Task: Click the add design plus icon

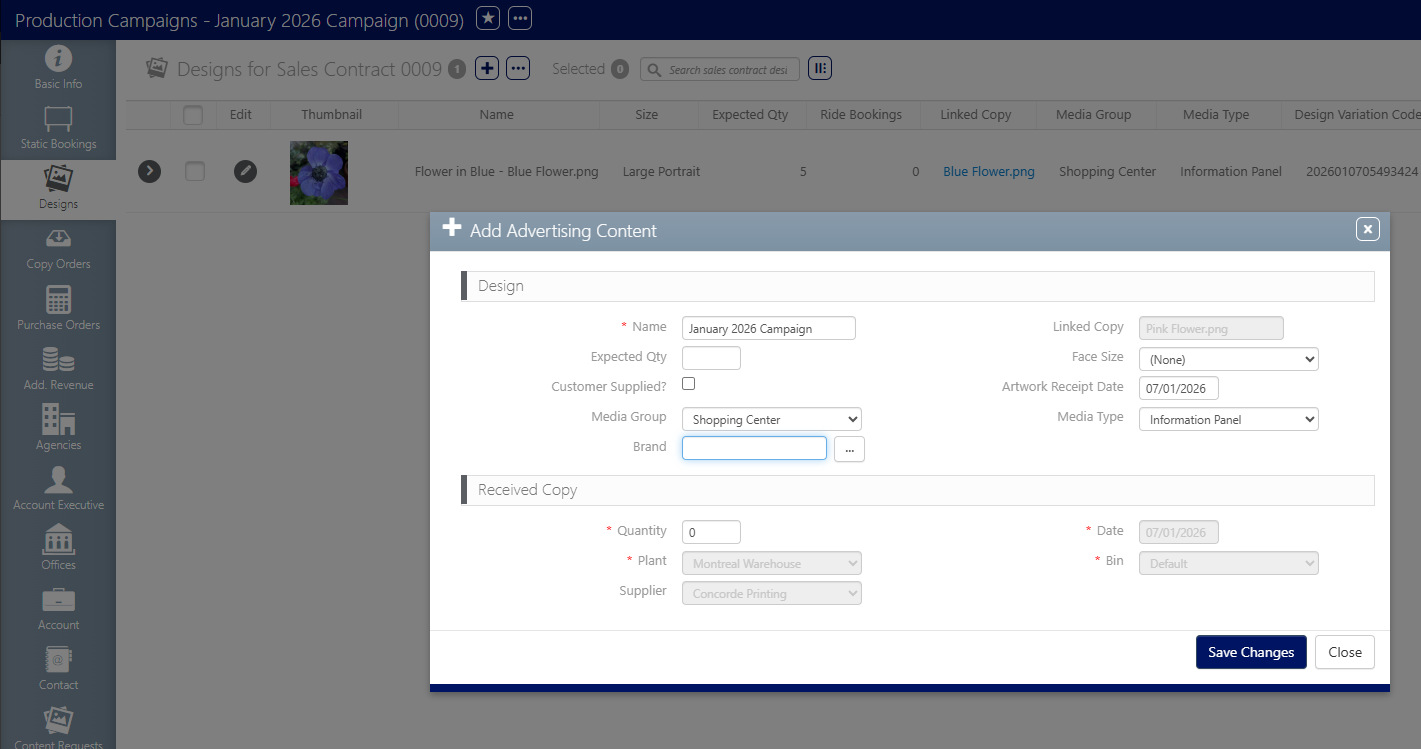Action: (x=487, y=68)
